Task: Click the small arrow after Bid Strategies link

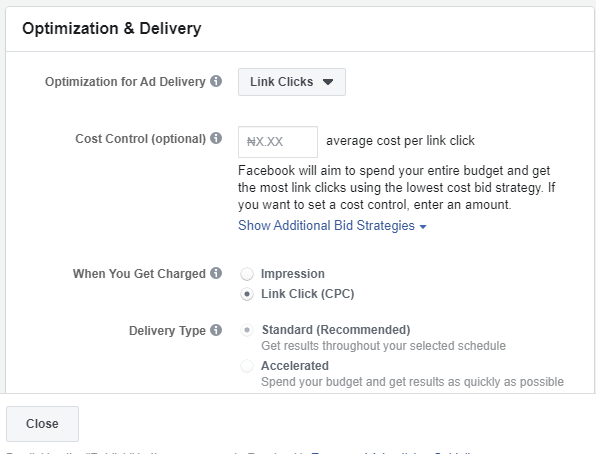Action: (x=423, y=227)
